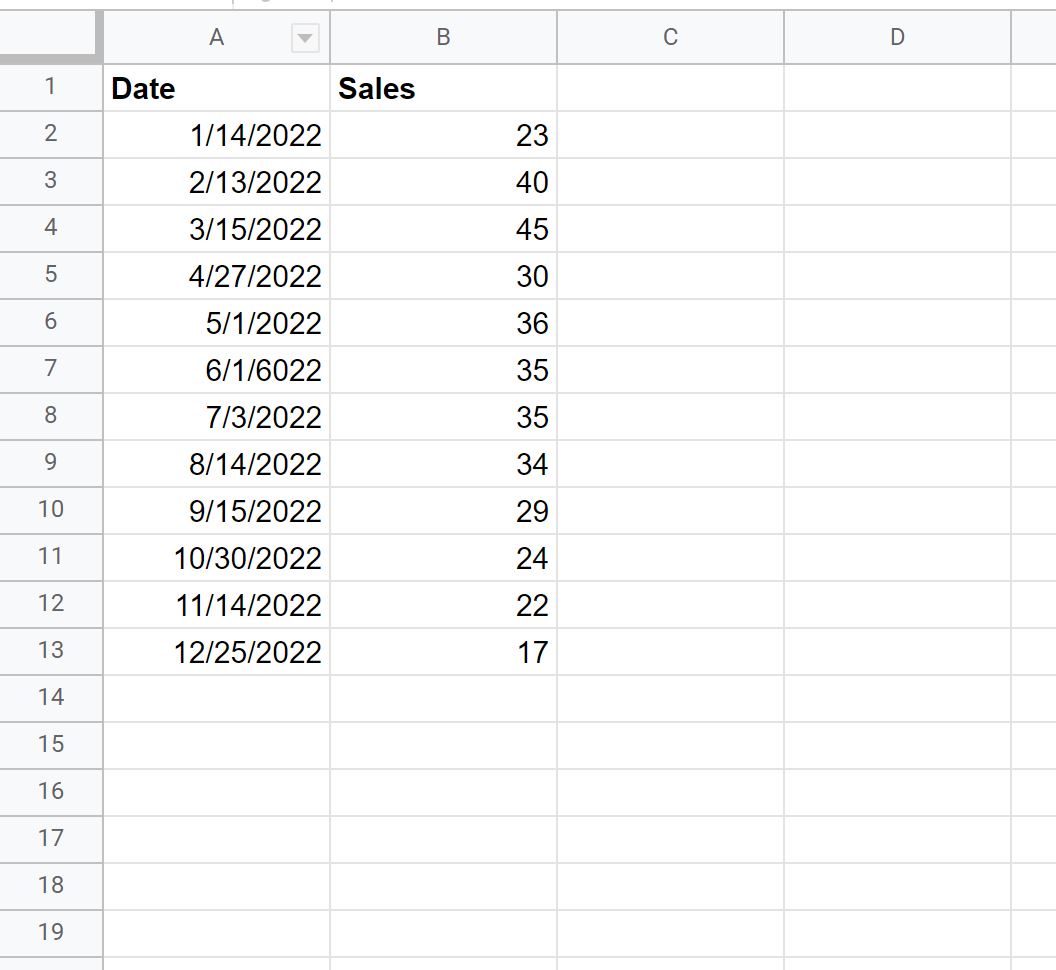Screen dimensions: 1056x970
Task: Select row 1 header
Action: pos(51,88)
